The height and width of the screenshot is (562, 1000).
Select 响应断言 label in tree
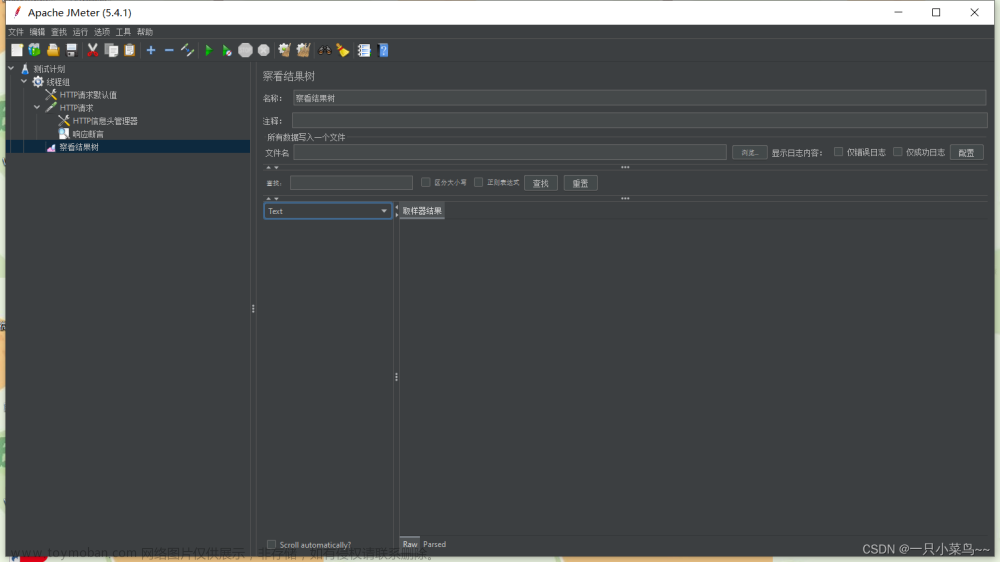tap(88, 134)
